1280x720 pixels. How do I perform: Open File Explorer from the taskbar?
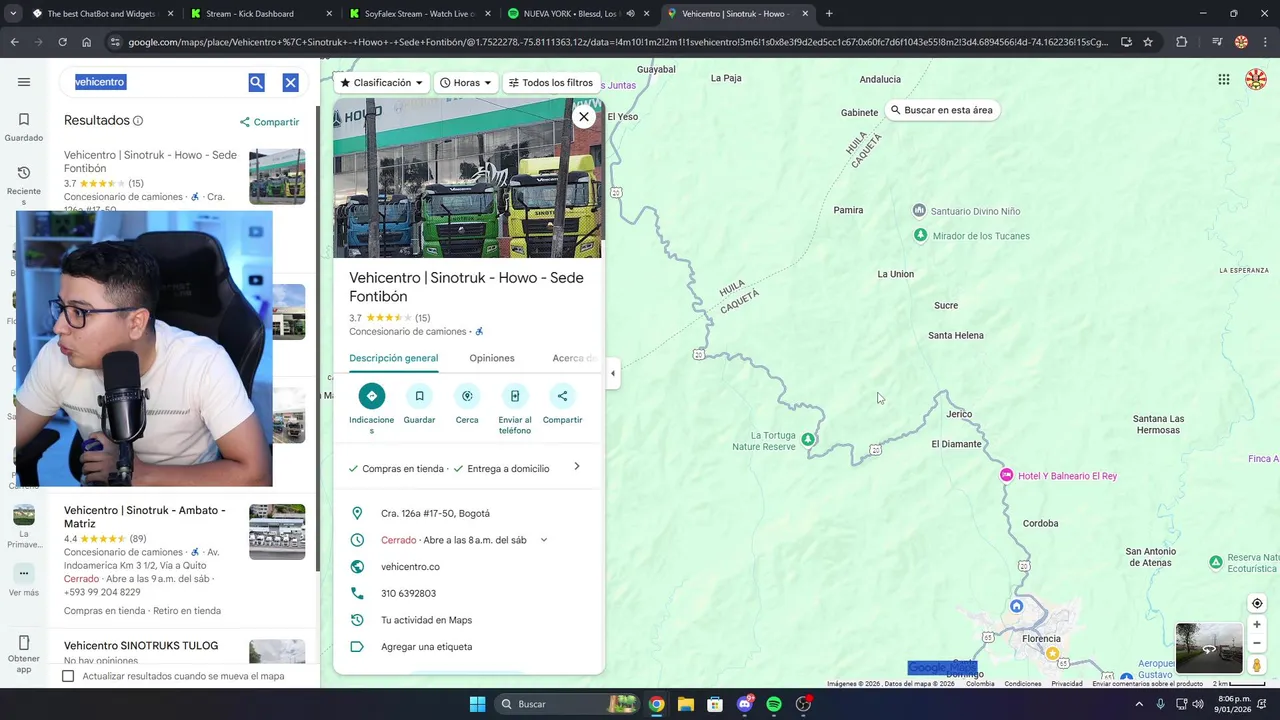pyautogui.click(x=685, y=704)
